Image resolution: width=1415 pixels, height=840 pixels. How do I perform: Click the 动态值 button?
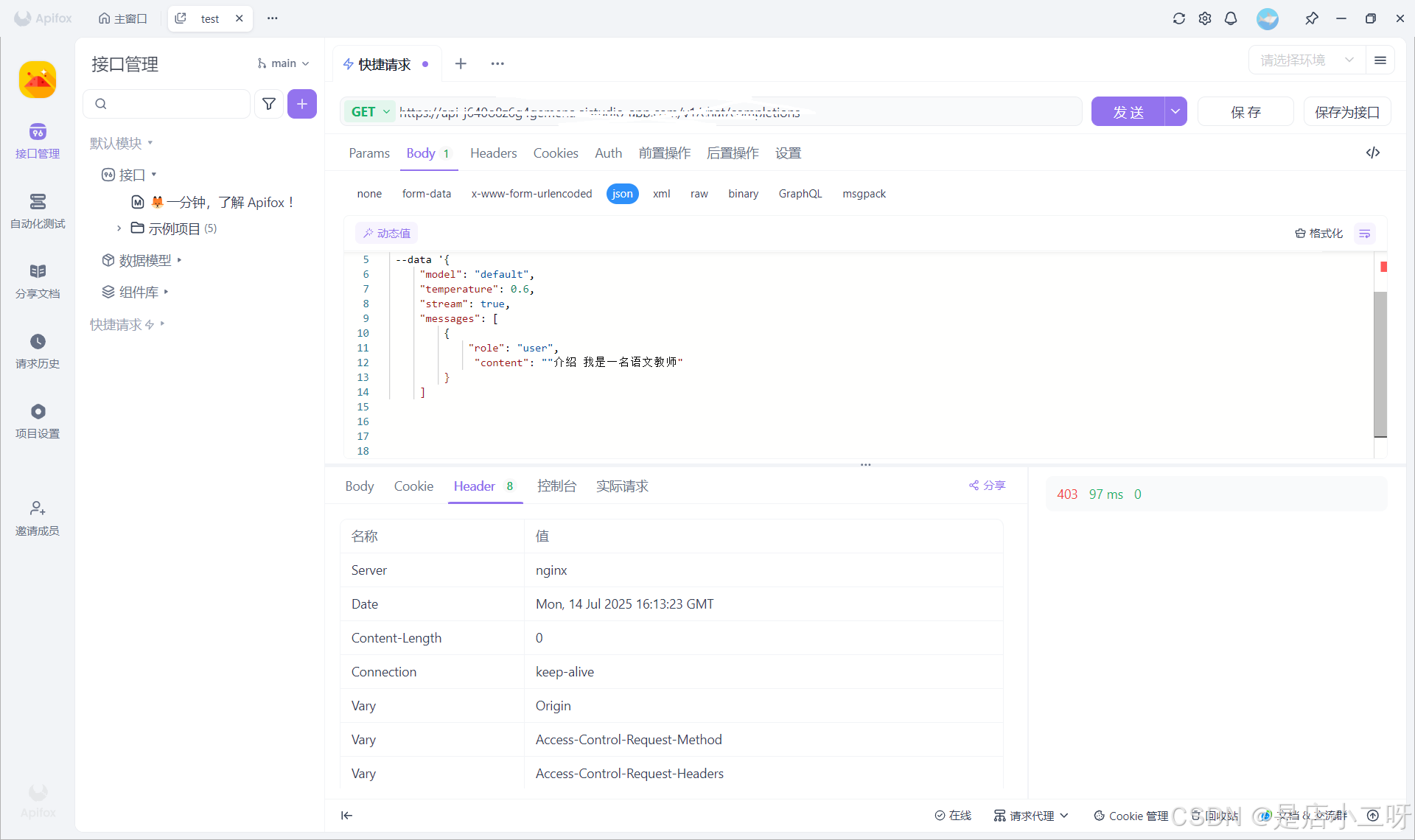point(386,234)
